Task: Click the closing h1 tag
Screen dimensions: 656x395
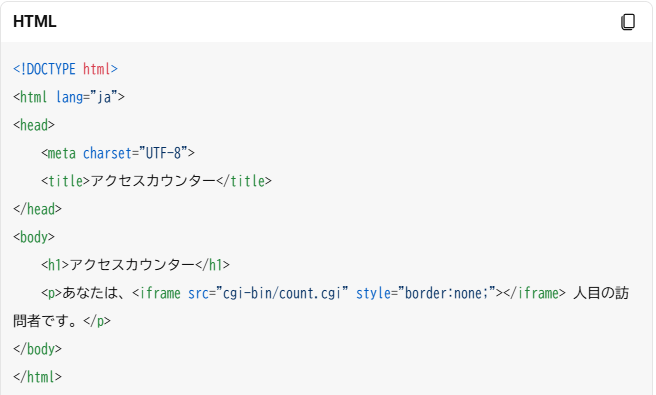Action: click(x=213, y=265)
